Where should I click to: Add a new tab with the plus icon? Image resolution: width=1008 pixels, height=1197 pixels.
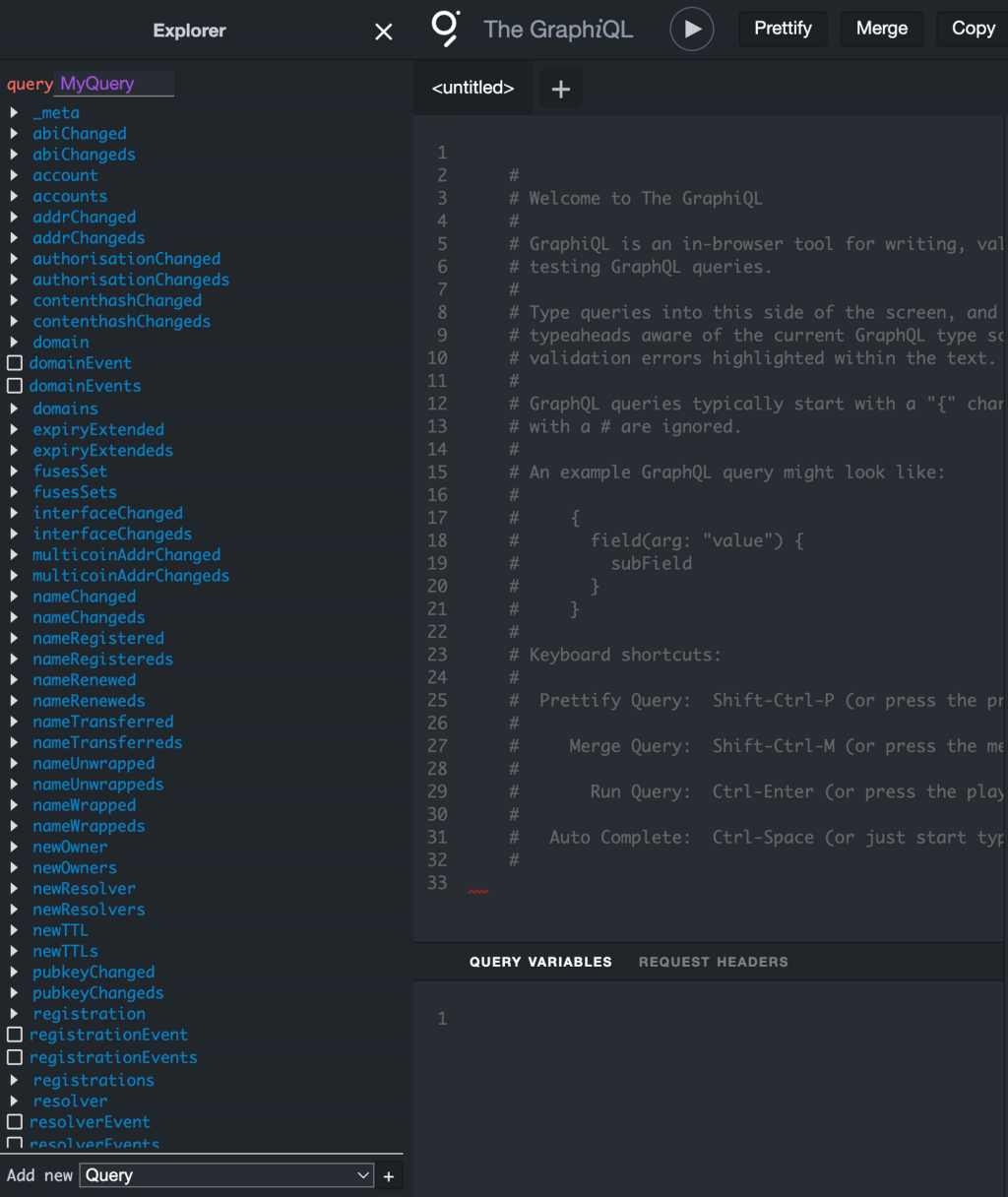click(561, 90)
